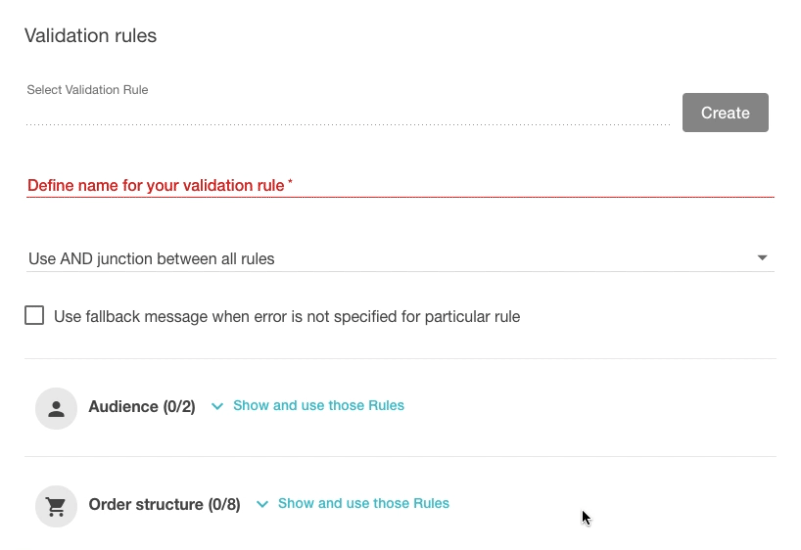The width and height of the screenshot is (801, 550).
Task: Click the chevron icon beside Audience (0/2)
Action: click(218, 407)
